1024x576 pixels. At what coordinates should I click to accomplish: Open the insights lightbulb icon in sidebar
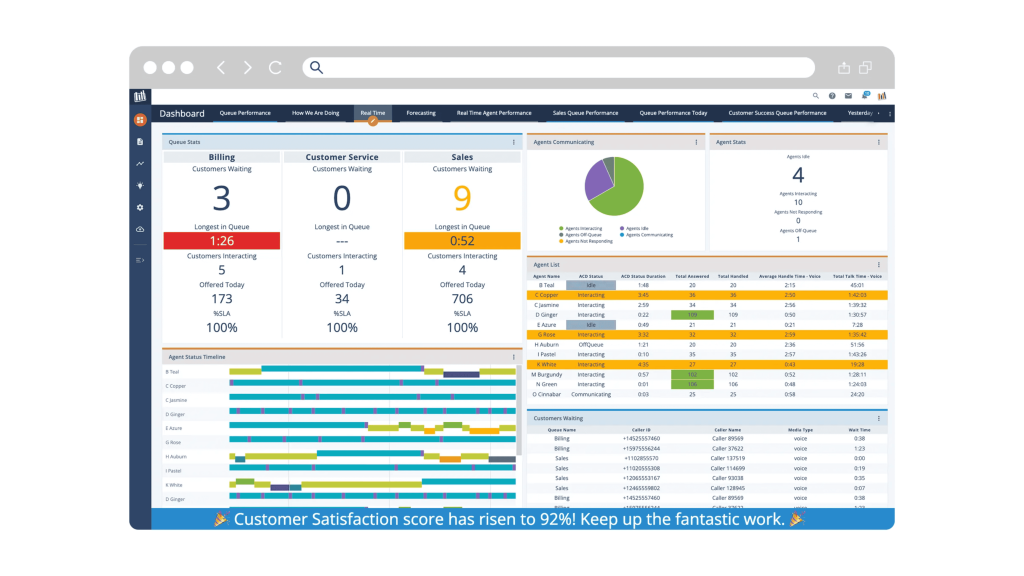coord(140,186)
